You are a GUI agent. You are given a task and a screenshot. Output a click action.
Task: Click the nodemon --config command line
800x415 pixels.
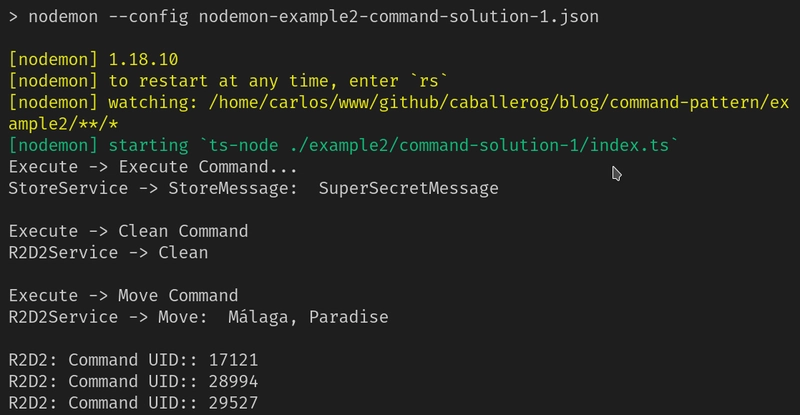pos(304,17)
